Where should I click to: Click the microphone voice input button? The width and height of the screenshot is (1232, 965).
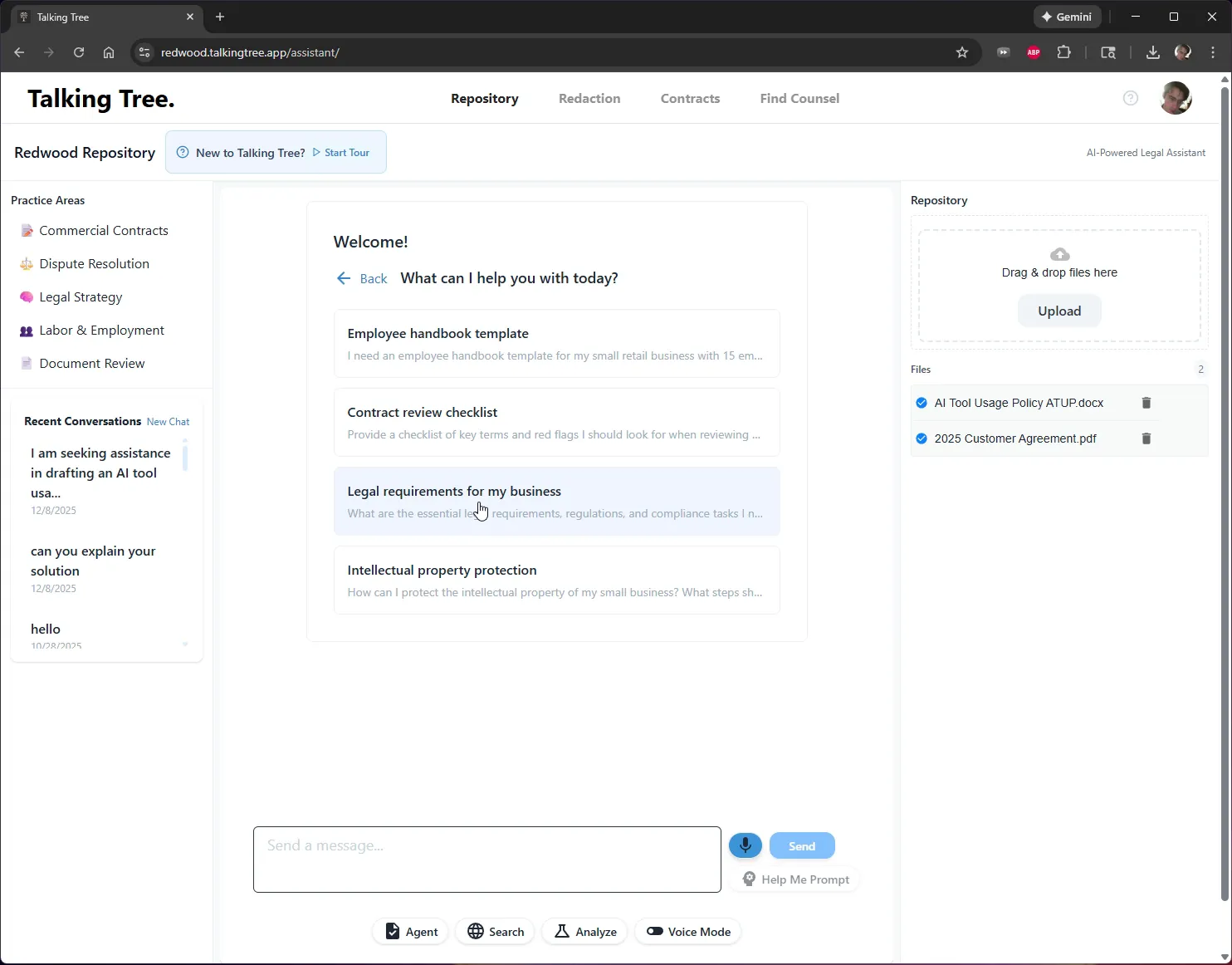click(745, 845)
